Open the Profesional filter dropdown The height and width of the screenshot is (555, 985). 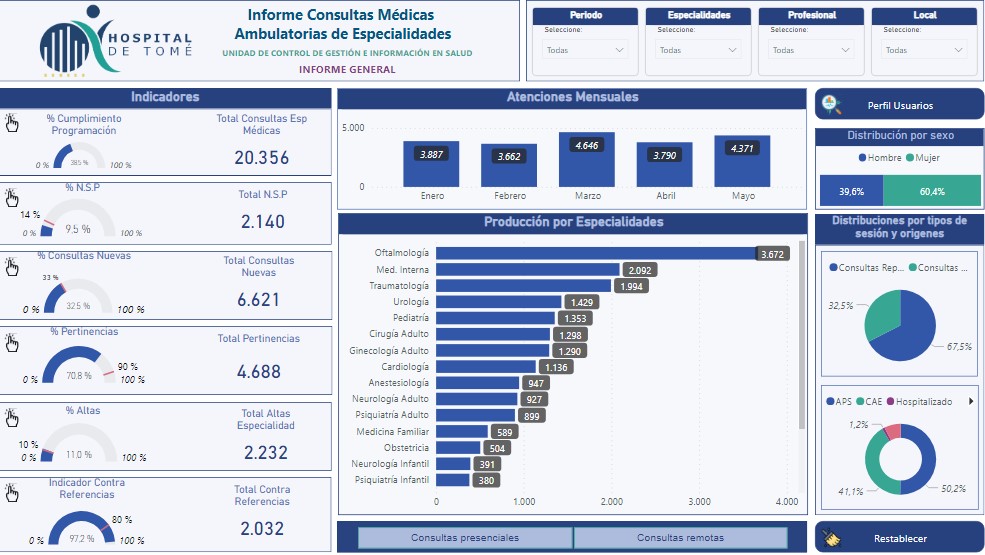point(811,50)
